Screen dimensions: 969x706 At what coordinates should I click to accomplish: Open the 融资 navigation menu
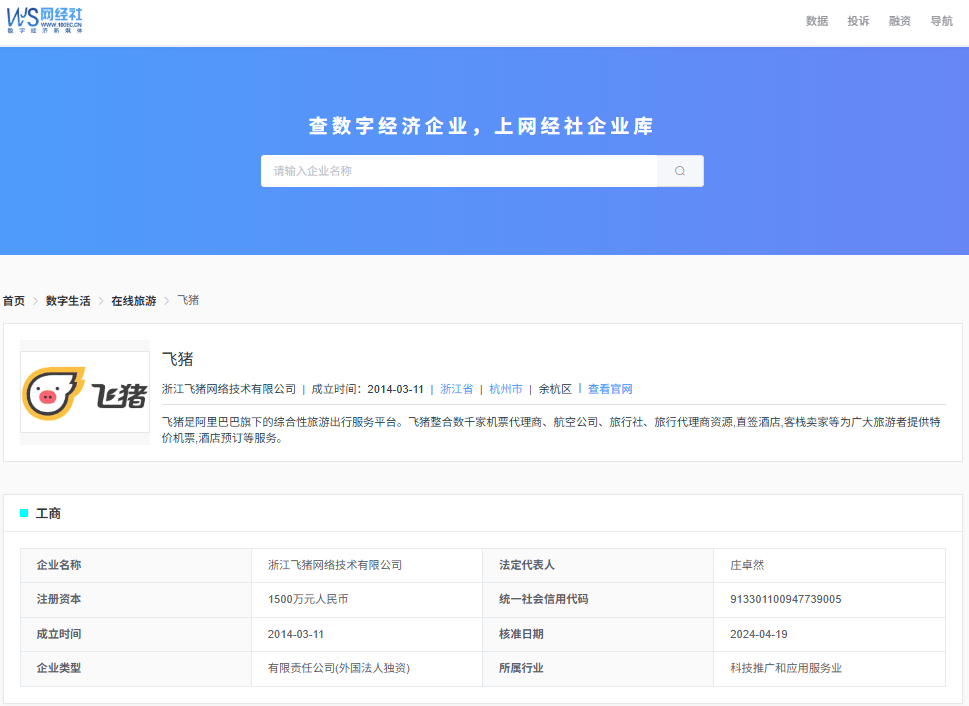[899, 21]
